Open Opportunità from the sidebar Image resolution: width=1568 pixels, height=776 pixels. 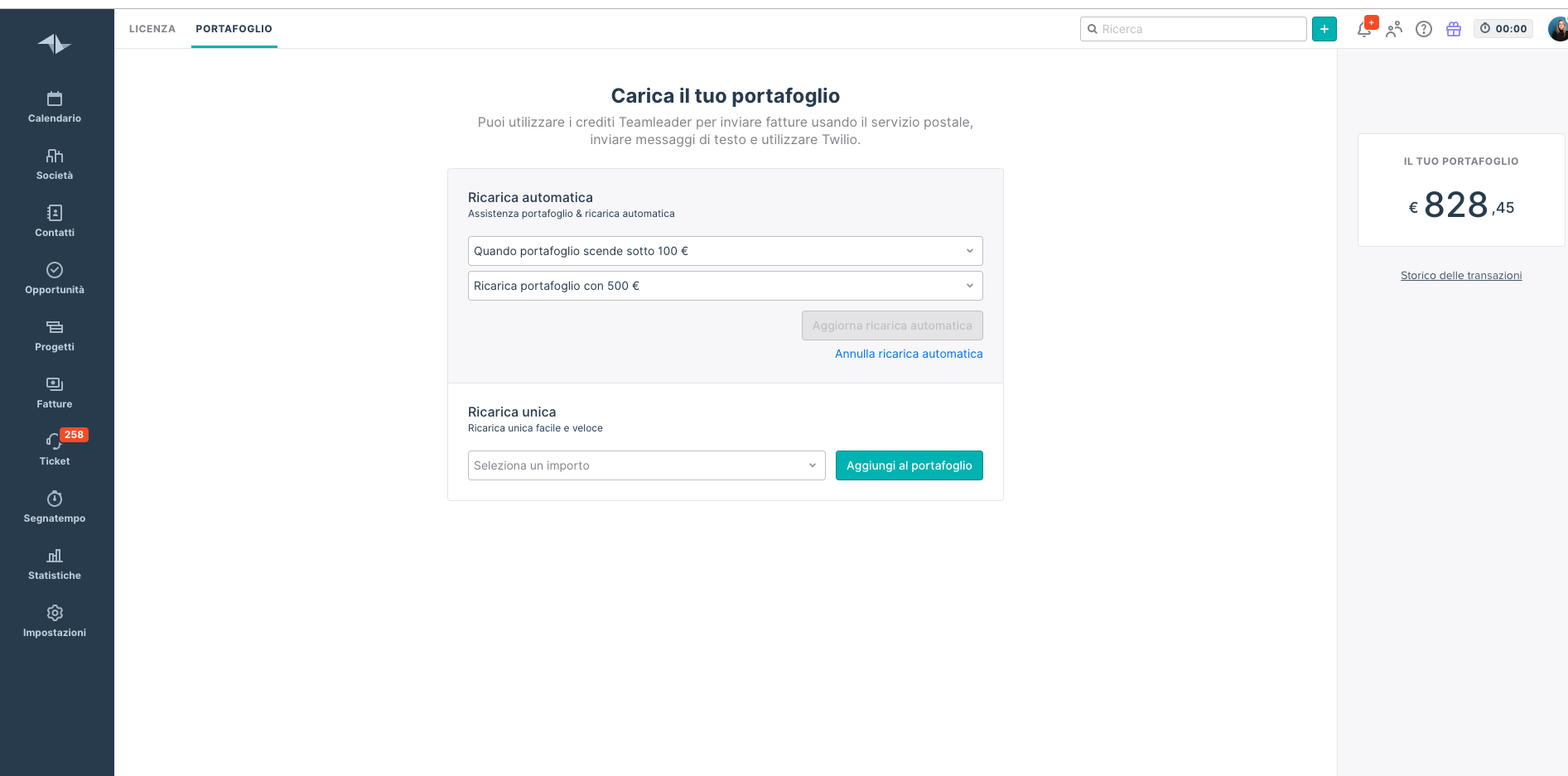(55, 279)
